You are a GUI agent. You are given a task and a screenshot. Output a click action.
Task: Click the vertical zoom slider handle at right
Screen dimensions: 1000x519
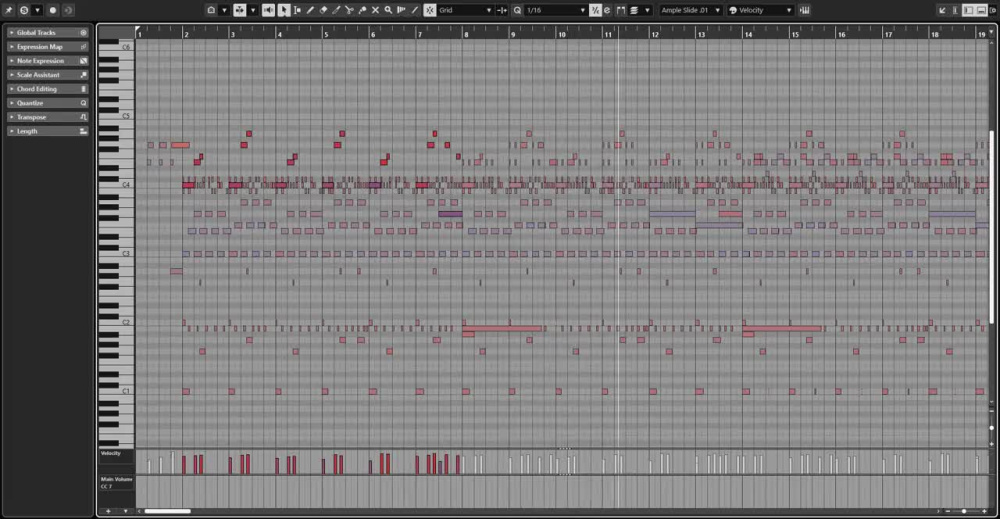tap(991, 428)
